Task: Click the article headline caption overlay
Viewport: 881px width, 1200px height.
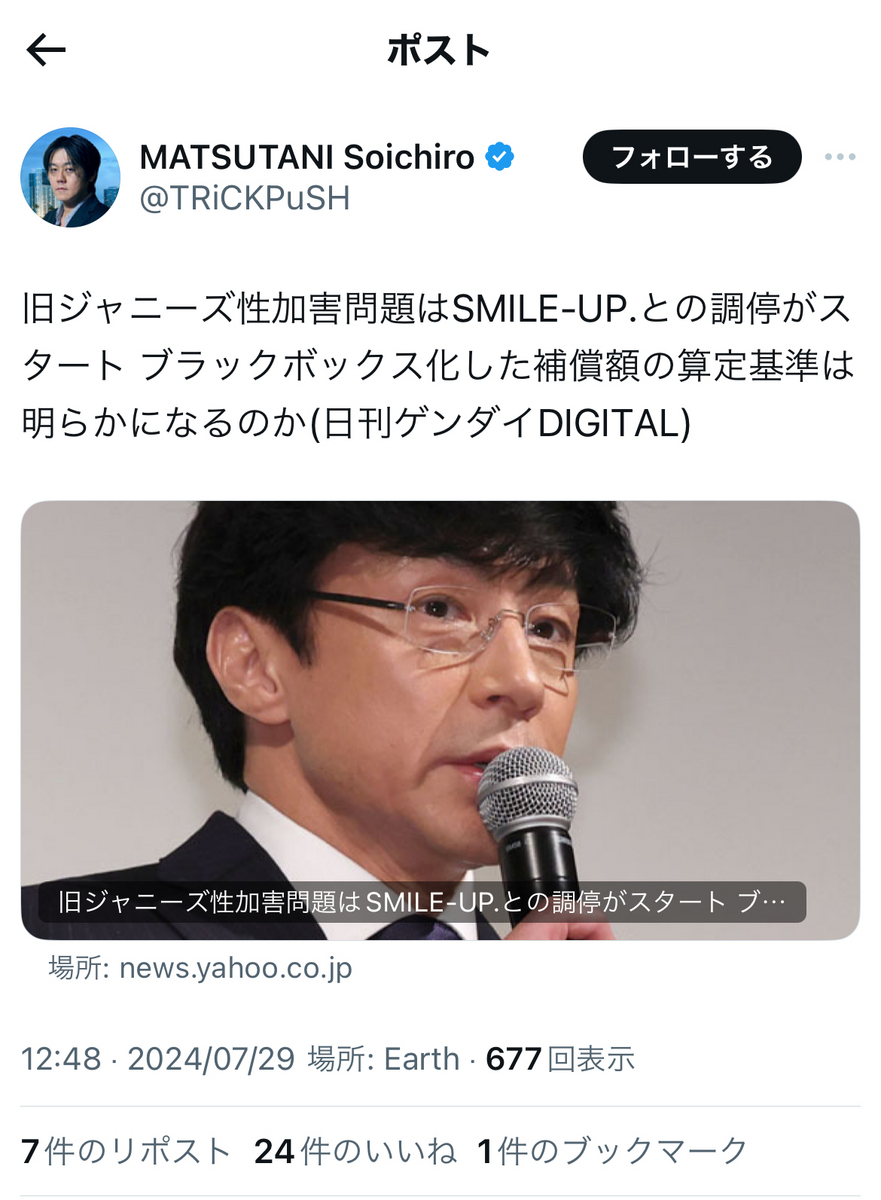Action: (x=422, y=901)
